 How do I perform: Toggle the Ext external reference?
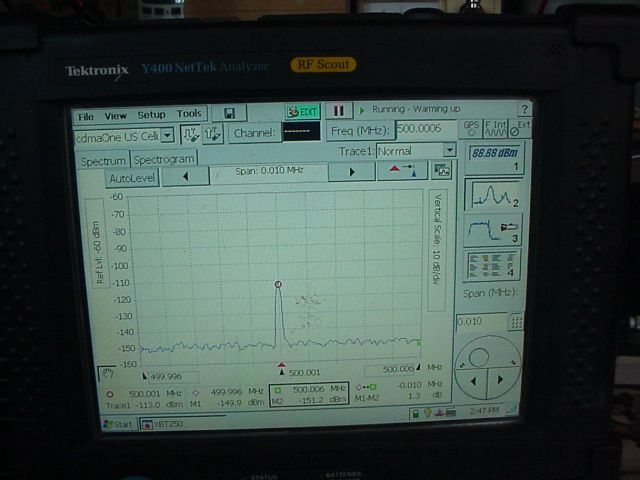(521, 128)
